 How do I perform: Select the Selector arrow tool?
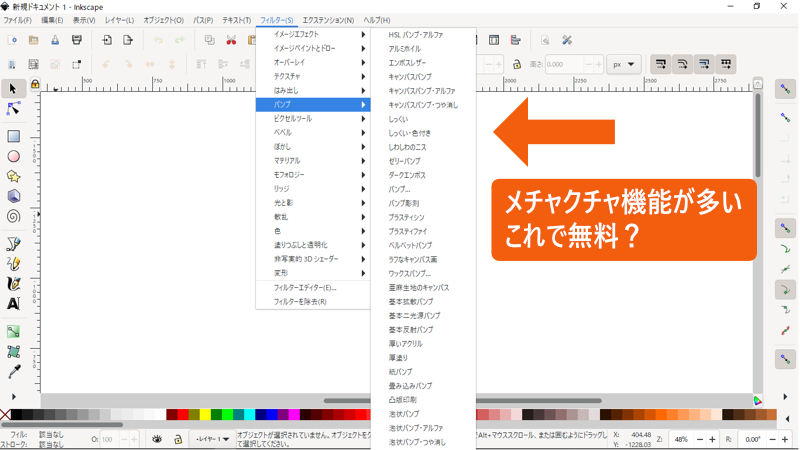click(x=13, y=89)
